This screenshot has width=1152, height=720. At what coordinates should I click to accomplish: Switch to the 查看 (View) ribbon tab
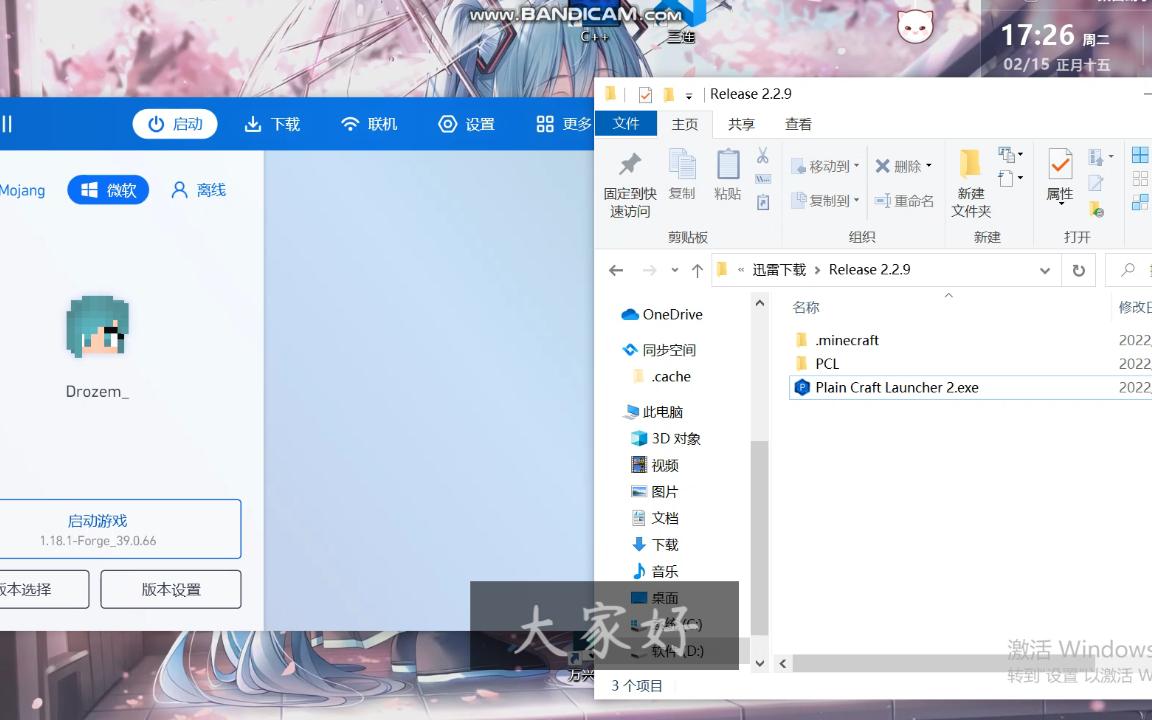point(798,124)
